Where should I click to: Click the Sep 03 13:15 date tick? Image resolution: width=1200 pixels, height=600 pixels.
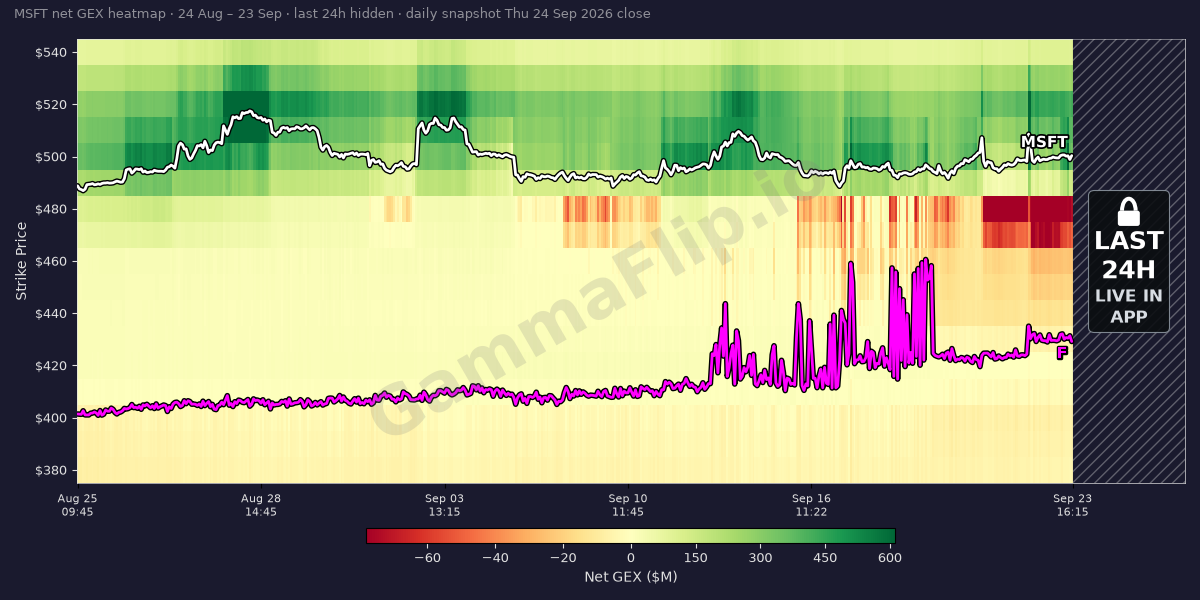[x=444, y=505]
